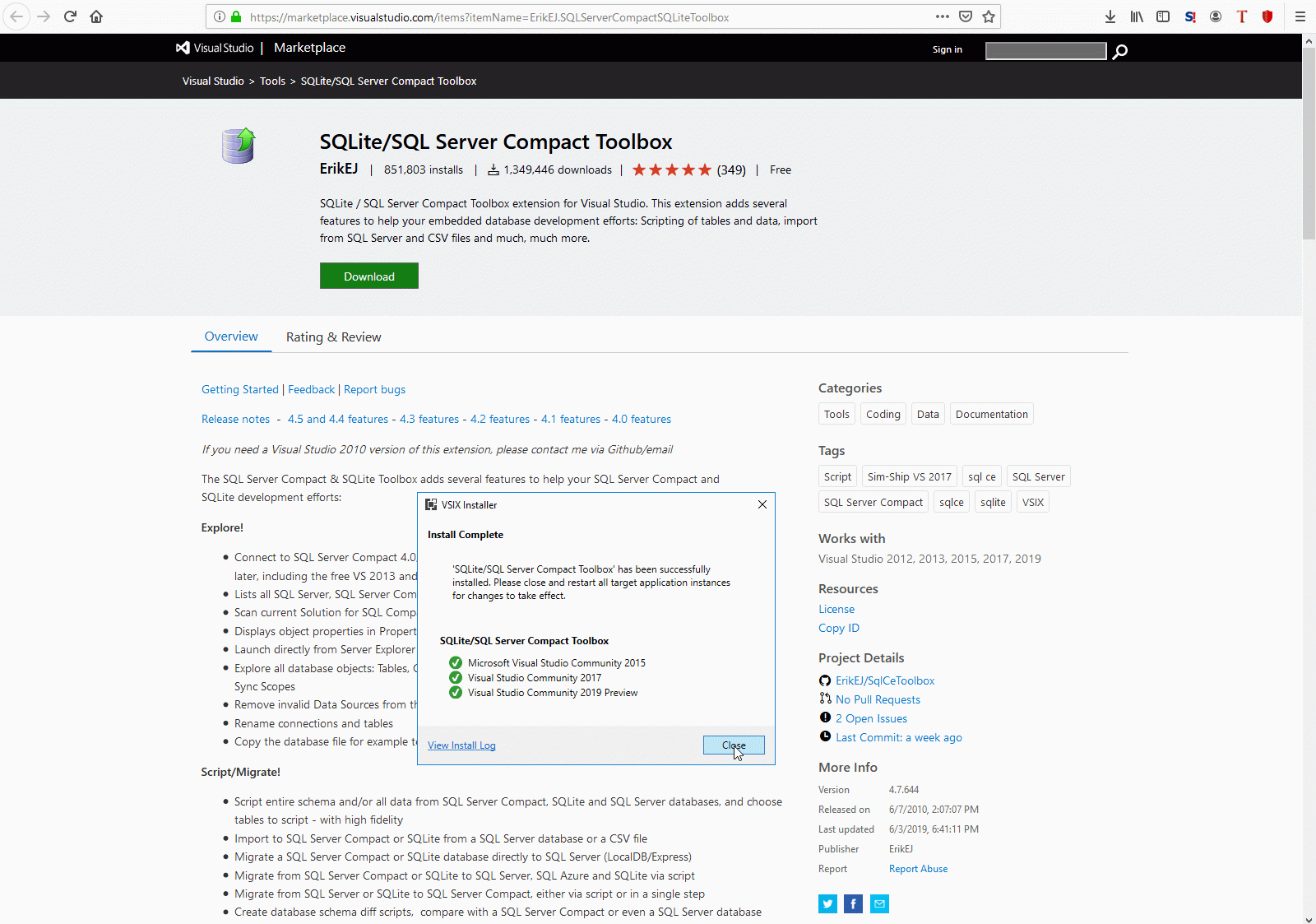The height and width of the screenshot is (924, 1316).
Task: Click Close in the VSIX Installer dialog
Action: tap(734, 745)
